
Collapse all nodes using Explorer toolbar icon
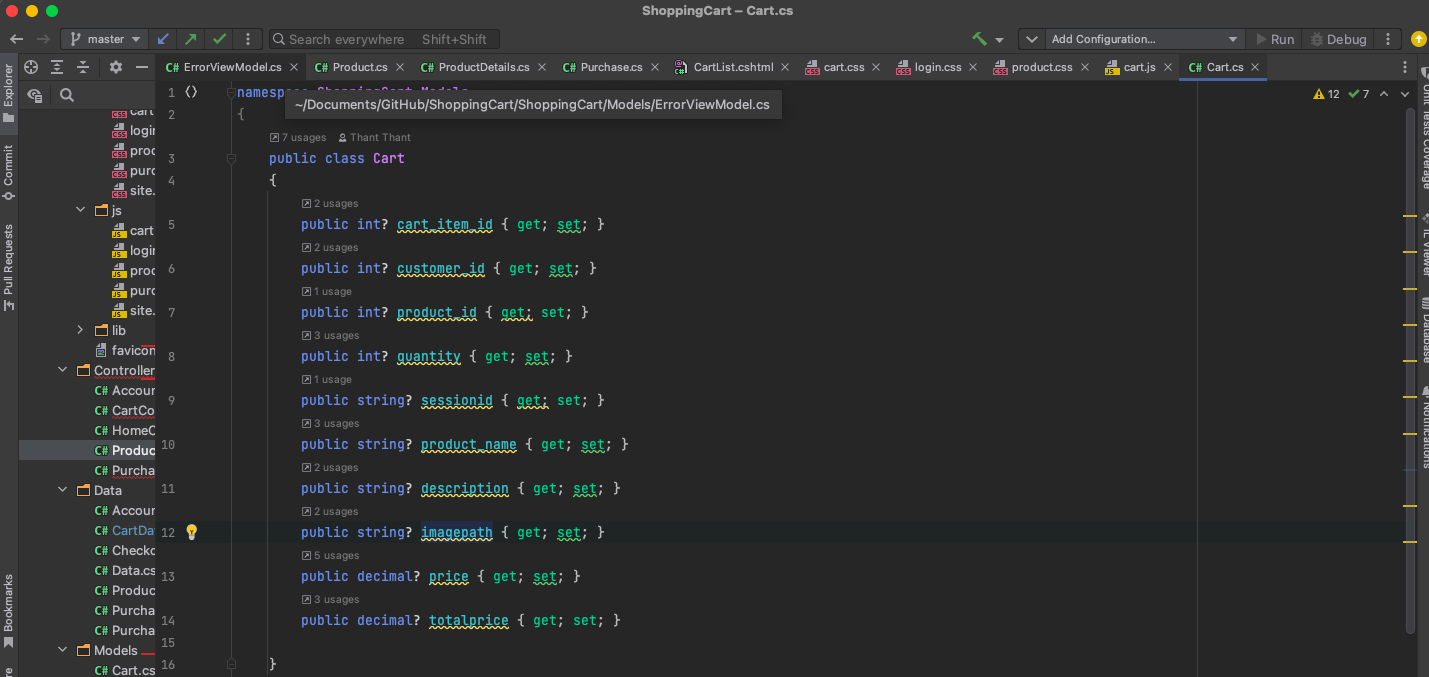point(82,66)
